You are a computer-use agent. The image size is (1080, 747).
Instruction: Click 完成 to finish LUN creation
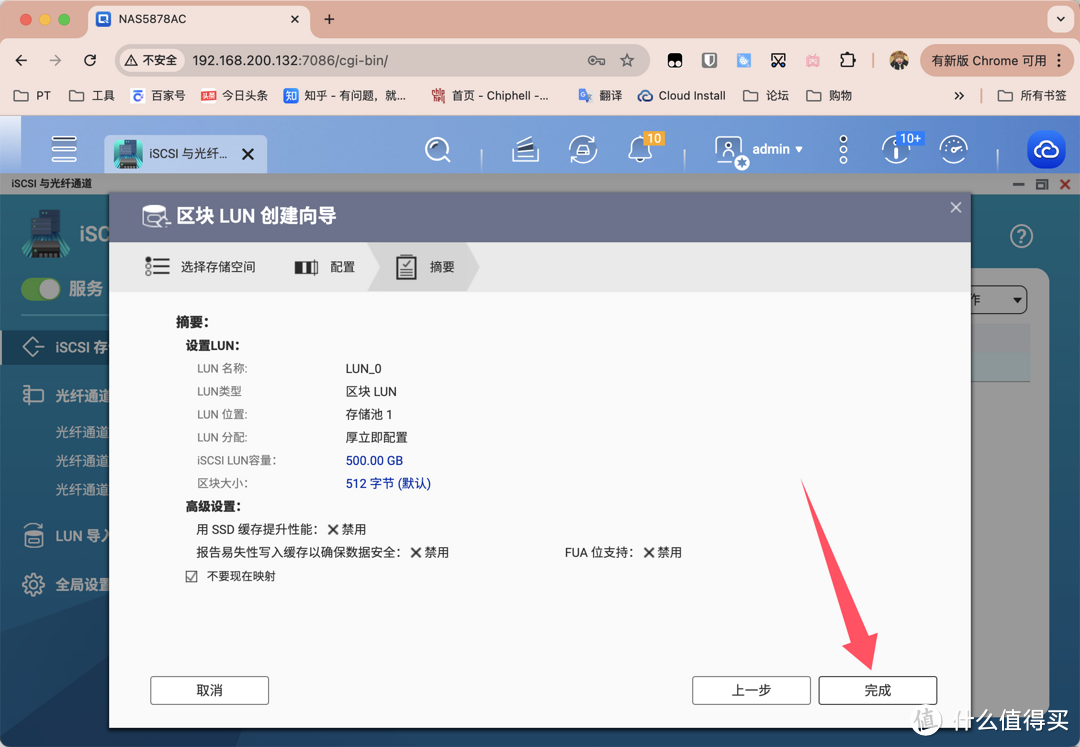tap(877, 690)
